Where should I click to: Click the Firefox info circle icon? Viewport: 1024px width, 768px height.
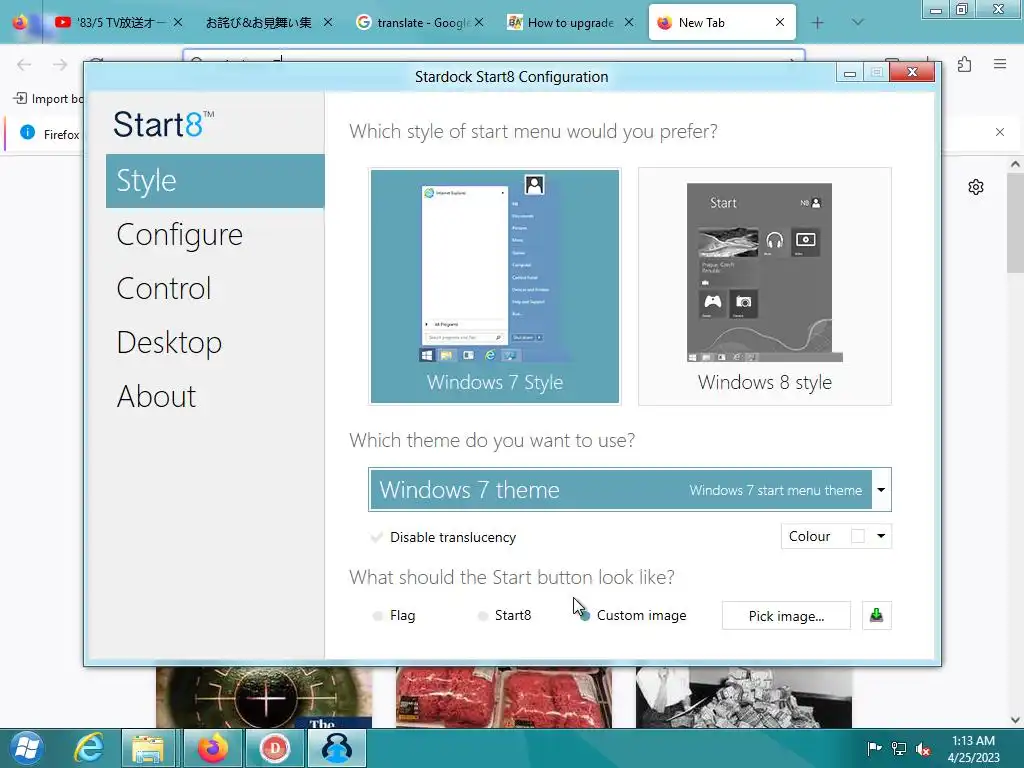pos(27,133)
